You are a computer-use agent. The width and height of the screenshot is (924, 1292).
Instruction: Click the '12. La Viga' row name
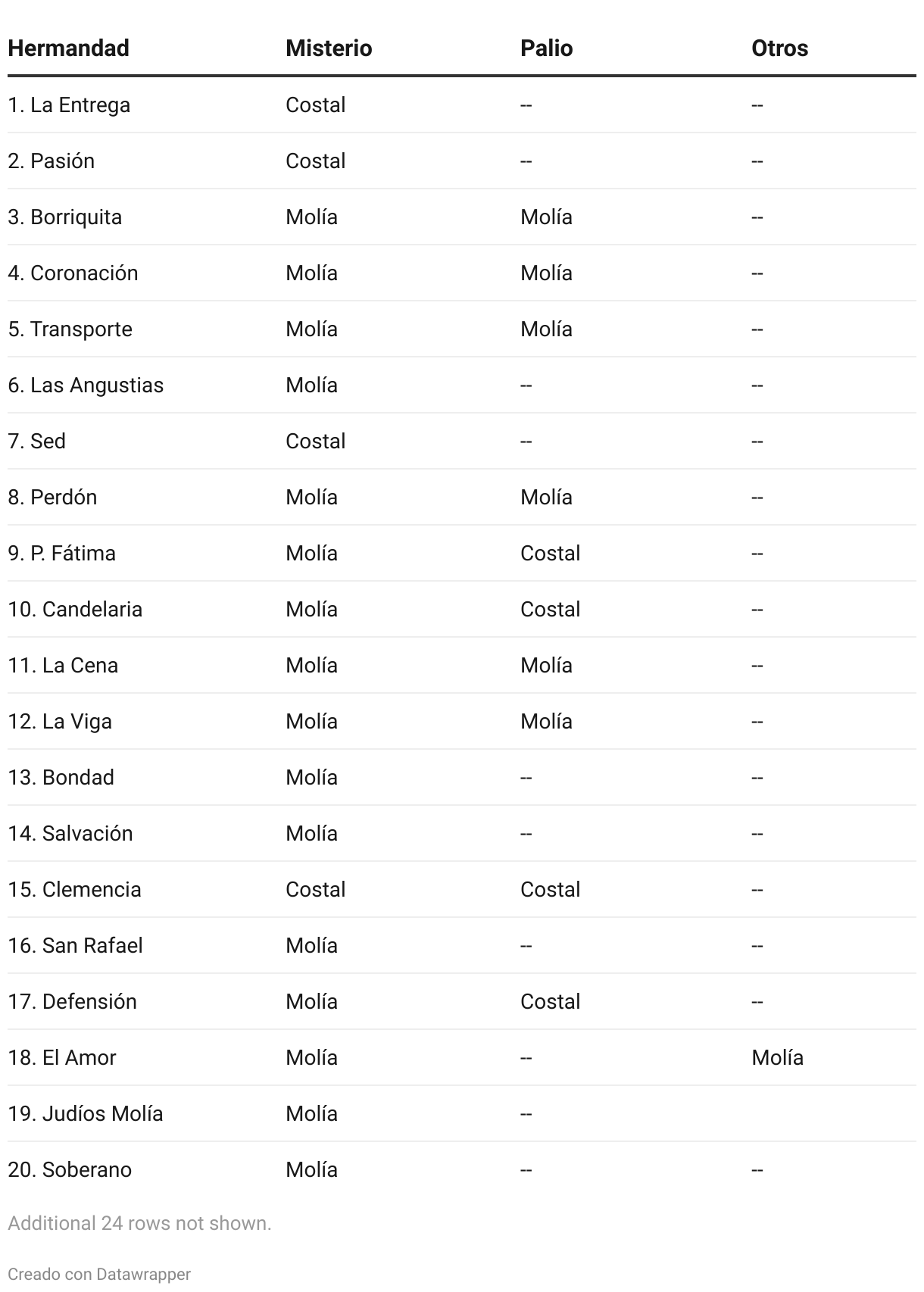click(60, 722)
